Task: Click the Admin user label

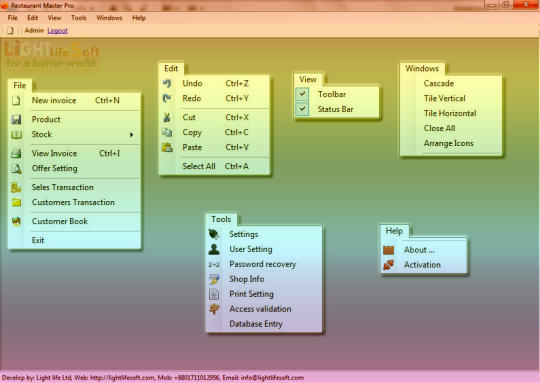Action: click(x=34, y=31)
